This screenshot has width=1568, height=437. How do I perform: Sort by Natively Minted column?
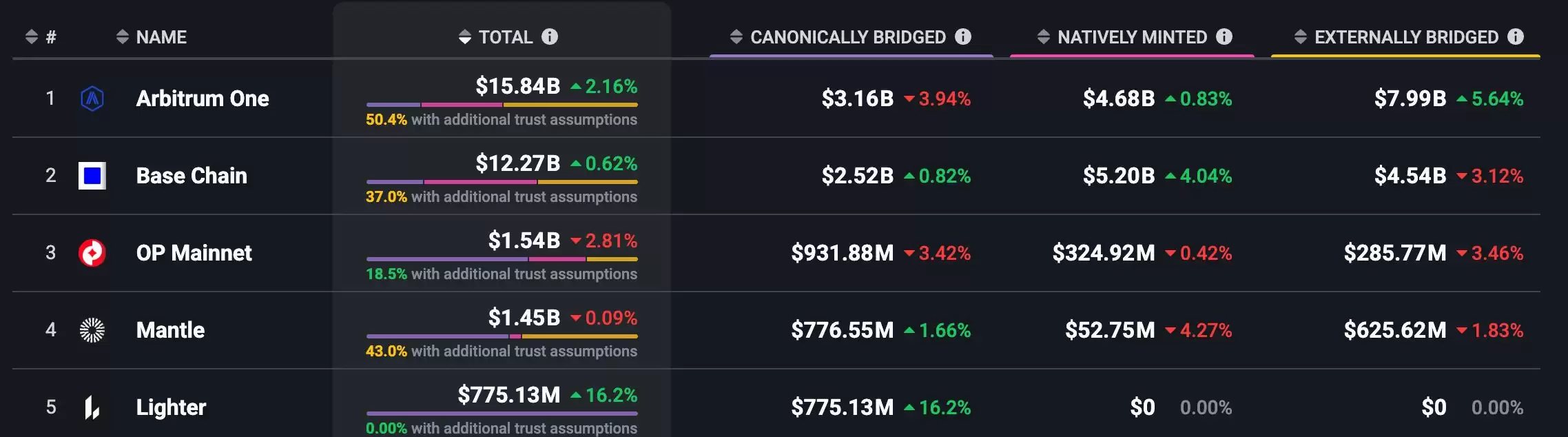pyautogui.click(x=1123, y=37)
